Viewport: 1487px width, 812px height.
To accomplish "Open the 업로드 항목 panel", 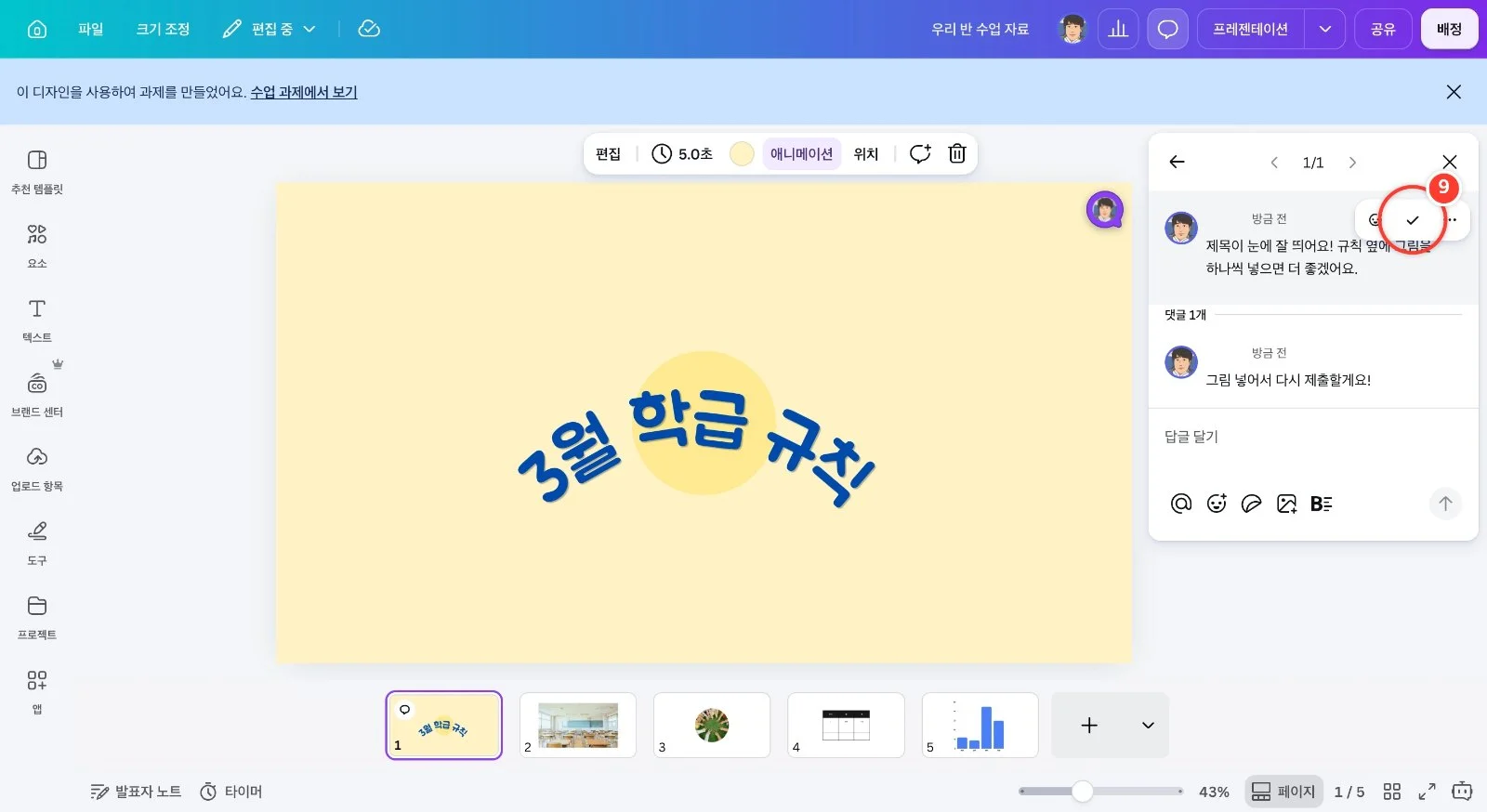I will click(x=37, y=469).
